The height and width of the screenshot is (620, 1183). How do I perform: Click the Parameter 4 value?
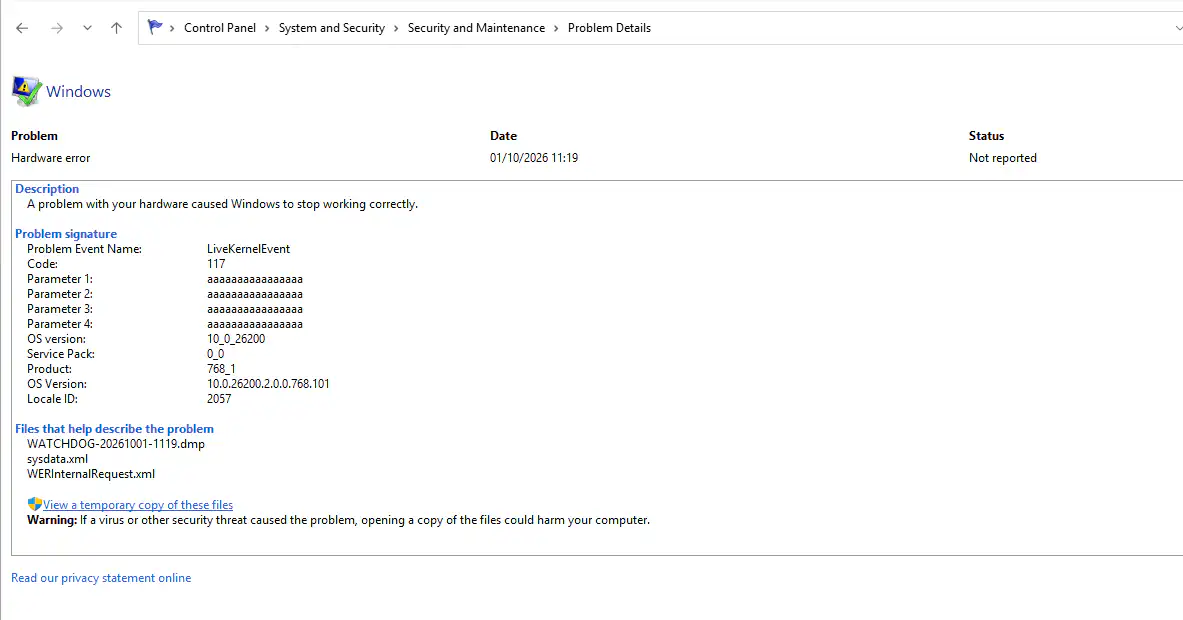[x=255, y=324]
